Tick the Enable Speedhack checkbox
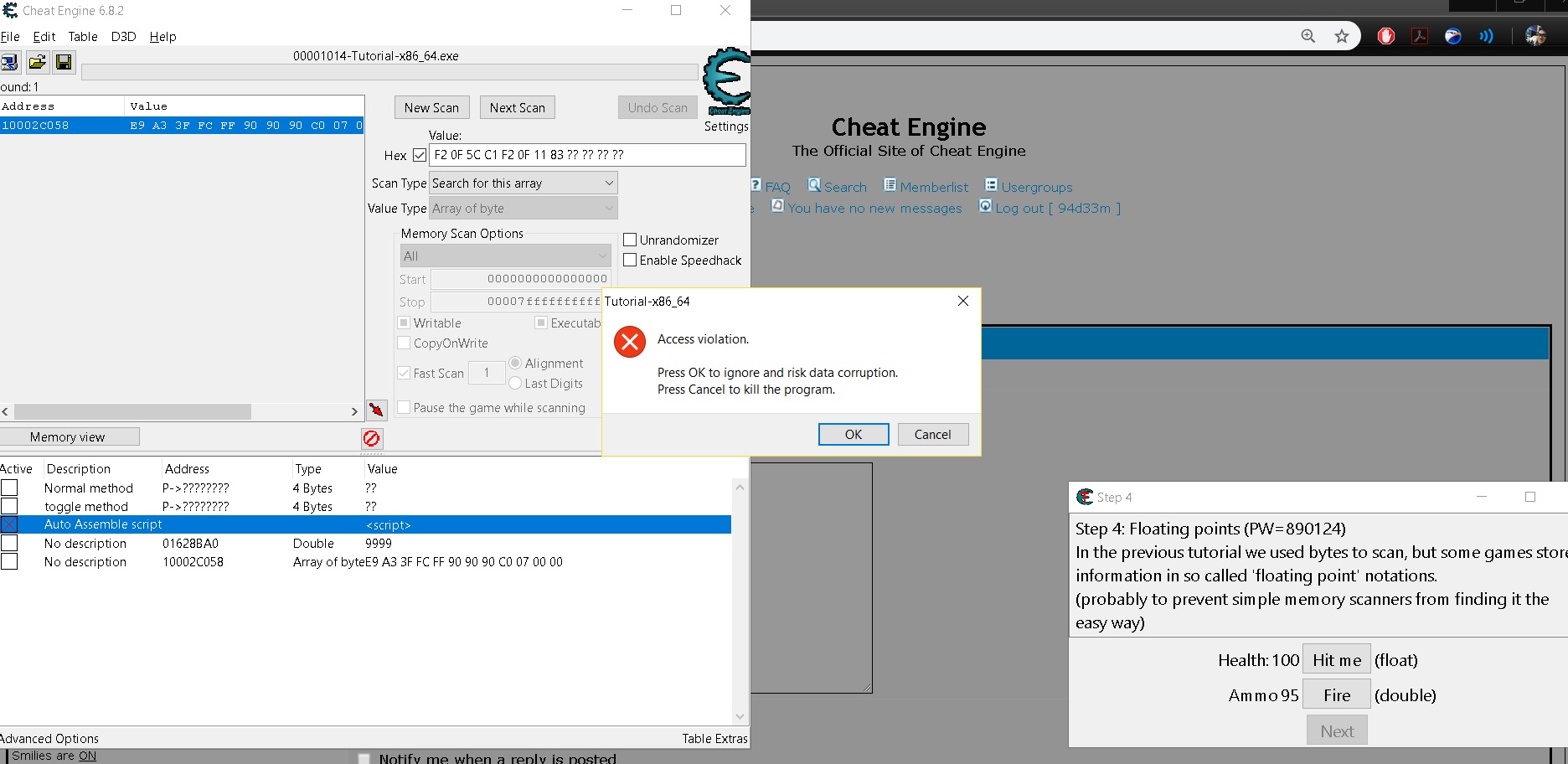Viewport: 1568px width, 764px height. tap(630, 261)
